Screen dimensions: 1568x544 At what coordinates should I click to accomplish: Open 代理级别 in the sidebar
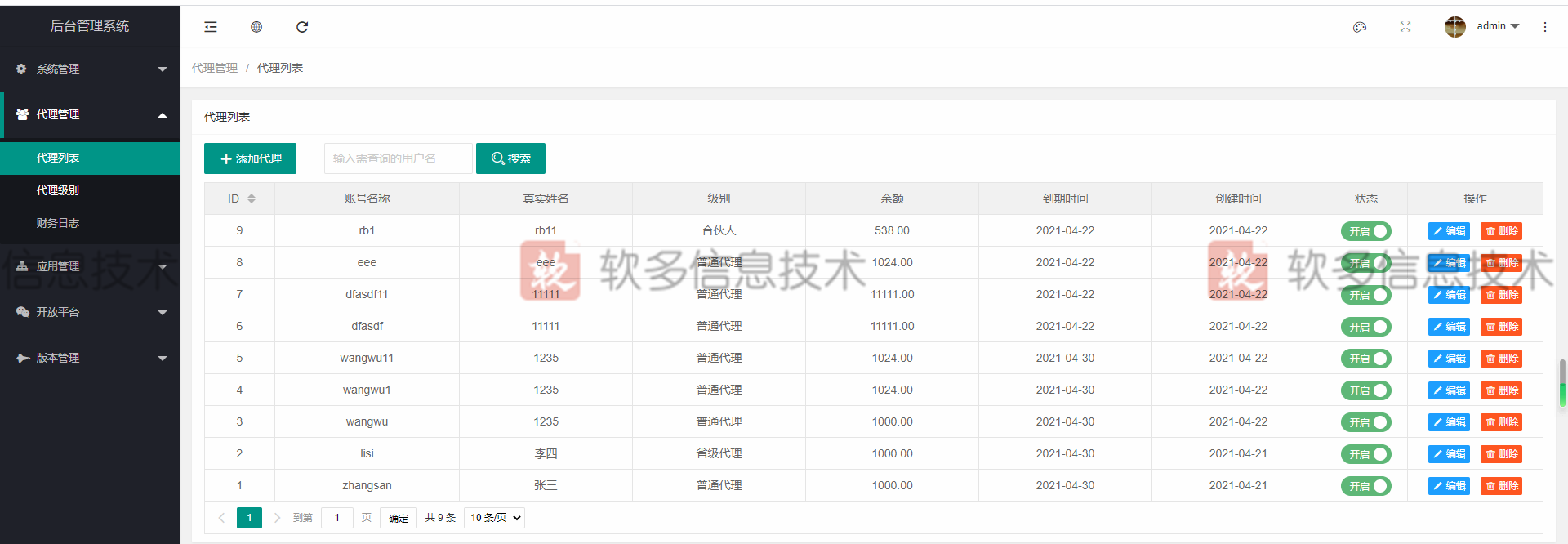tap(58, 190)
